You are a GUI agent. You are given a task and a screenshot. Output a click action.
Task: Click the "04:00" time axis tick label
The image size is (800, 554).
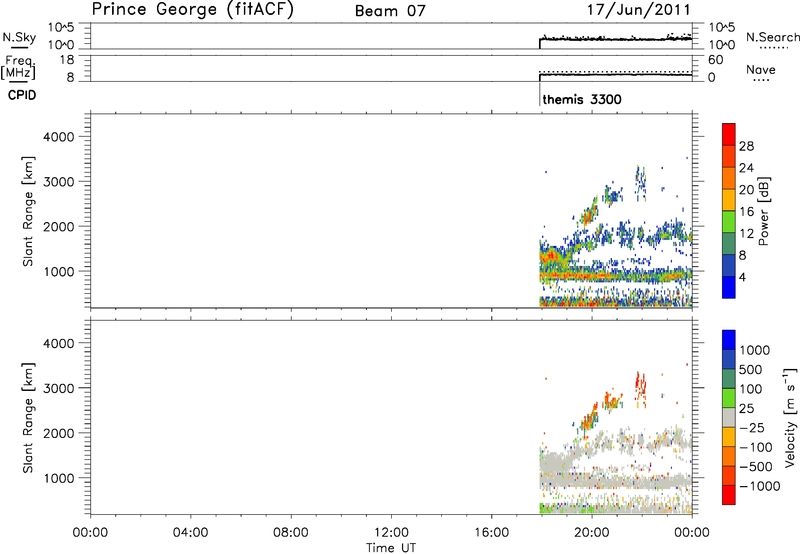pos(190,533)
